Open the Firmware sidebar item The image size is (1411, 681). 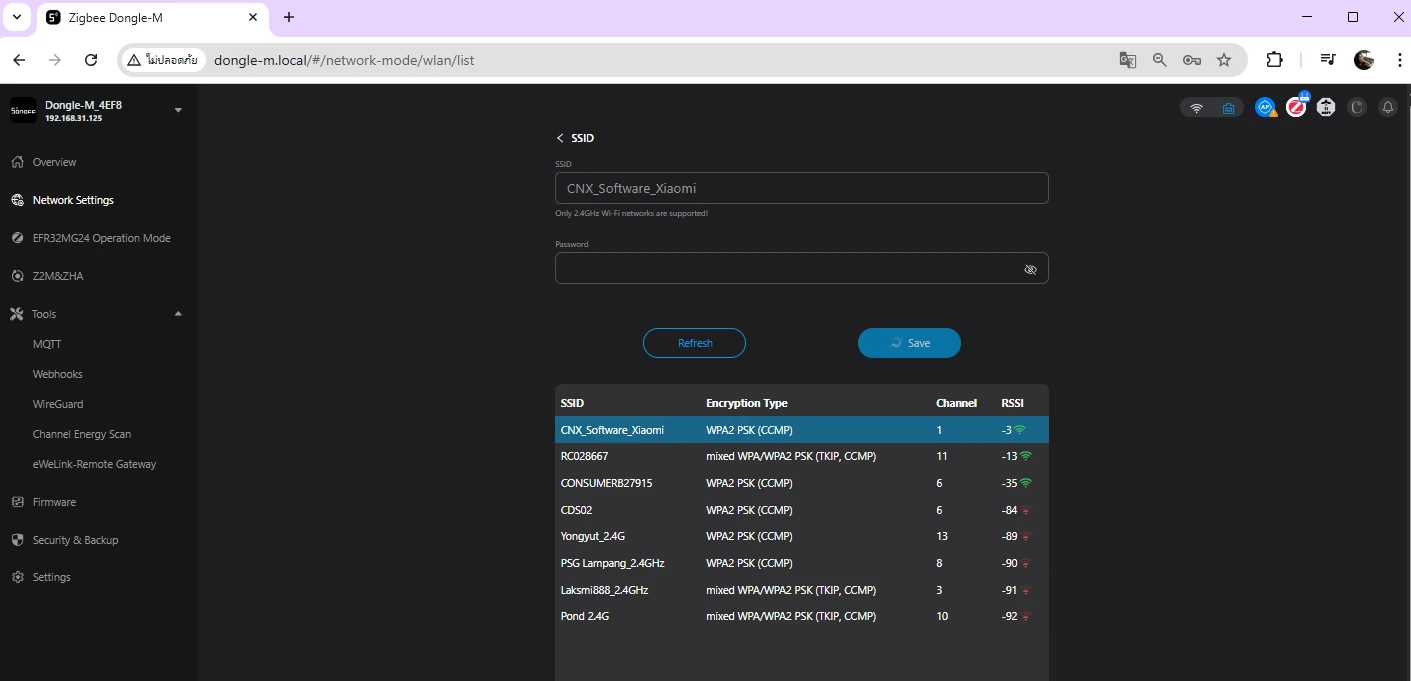(x=54, y=502)
